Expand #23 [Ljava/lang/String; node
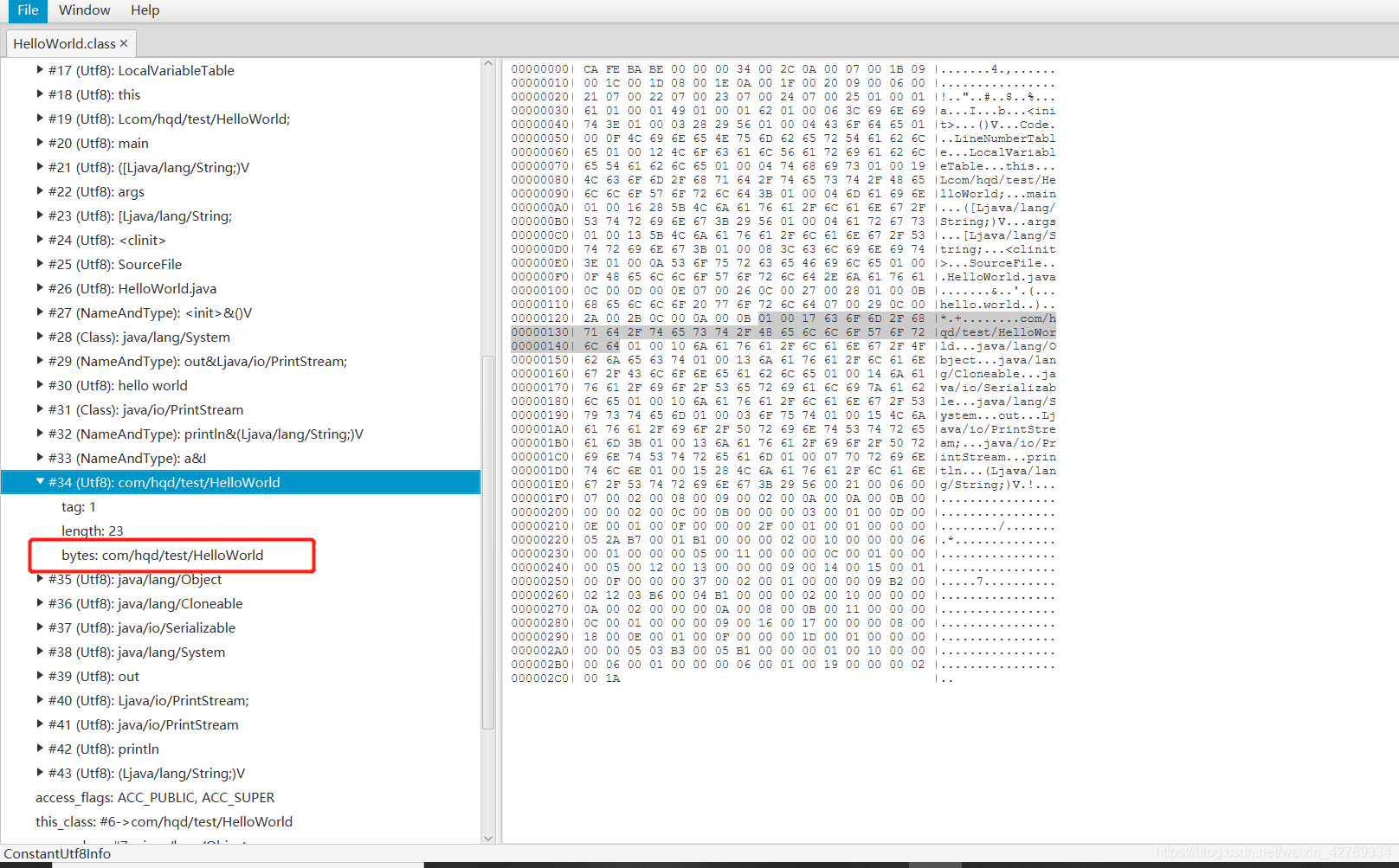The width and height of the screenshot is (1399, 868). pyautogui.click(x=40, y=215)
